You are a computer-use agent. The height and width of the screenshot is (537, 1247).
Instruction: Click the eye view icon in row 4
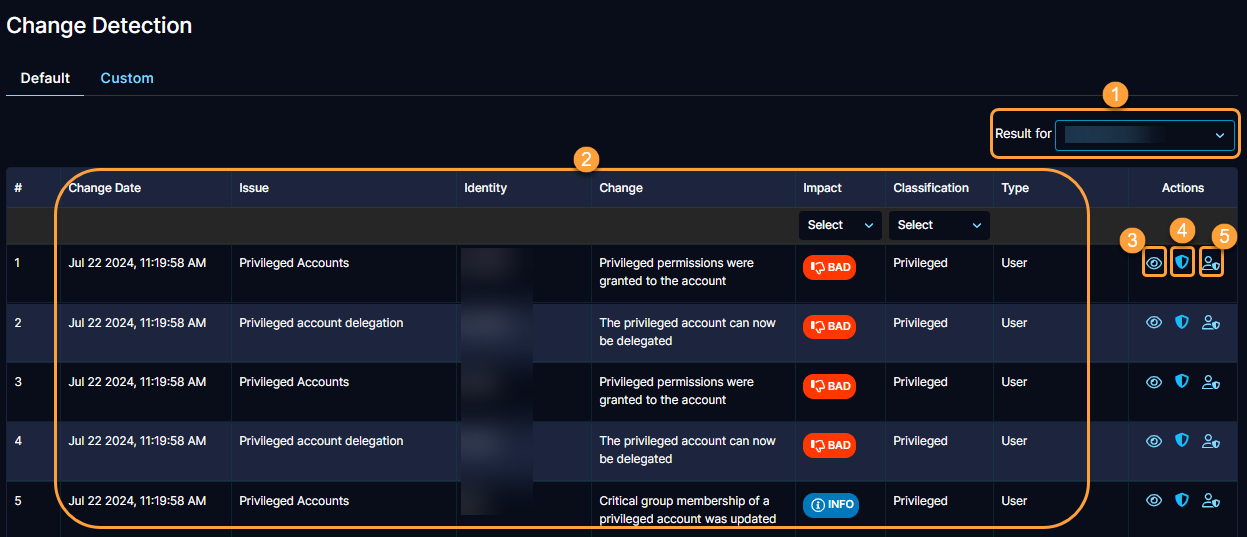point(1154,441)
